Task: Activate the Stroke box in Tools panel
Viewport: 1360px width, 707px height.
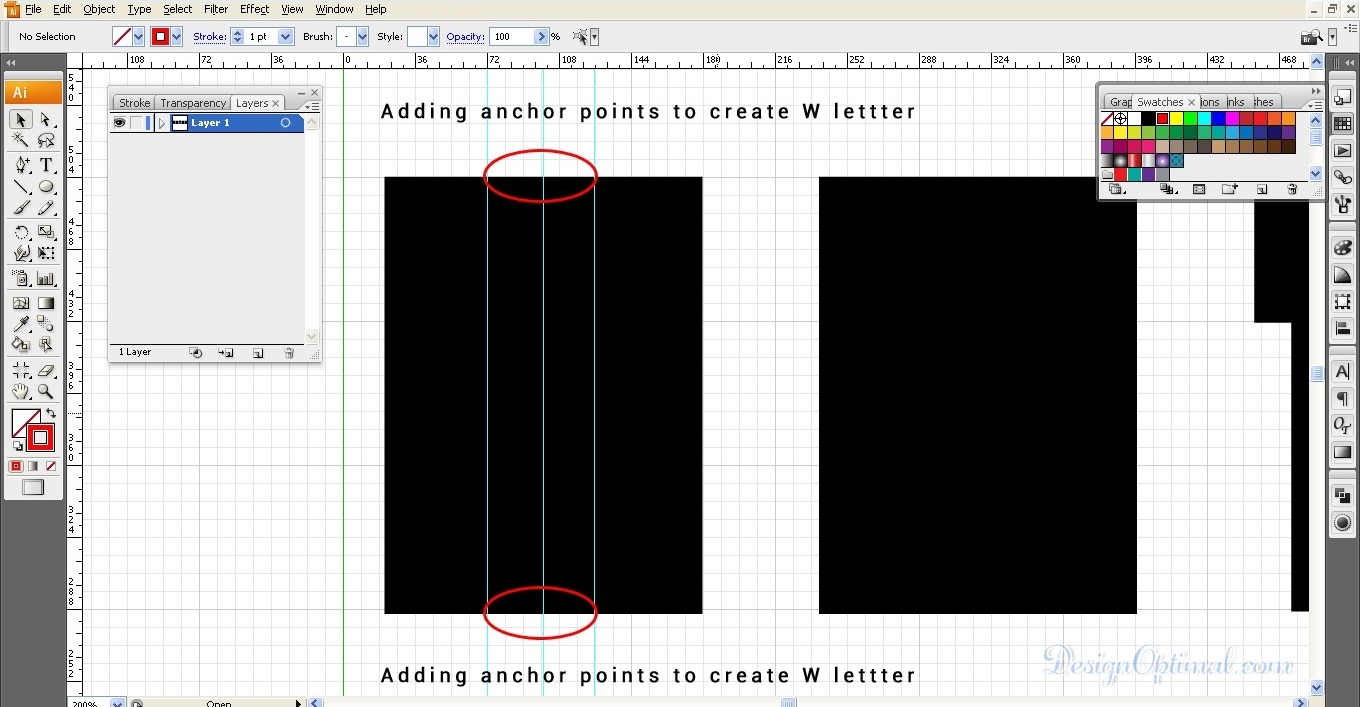Action: tap(40, 437)
